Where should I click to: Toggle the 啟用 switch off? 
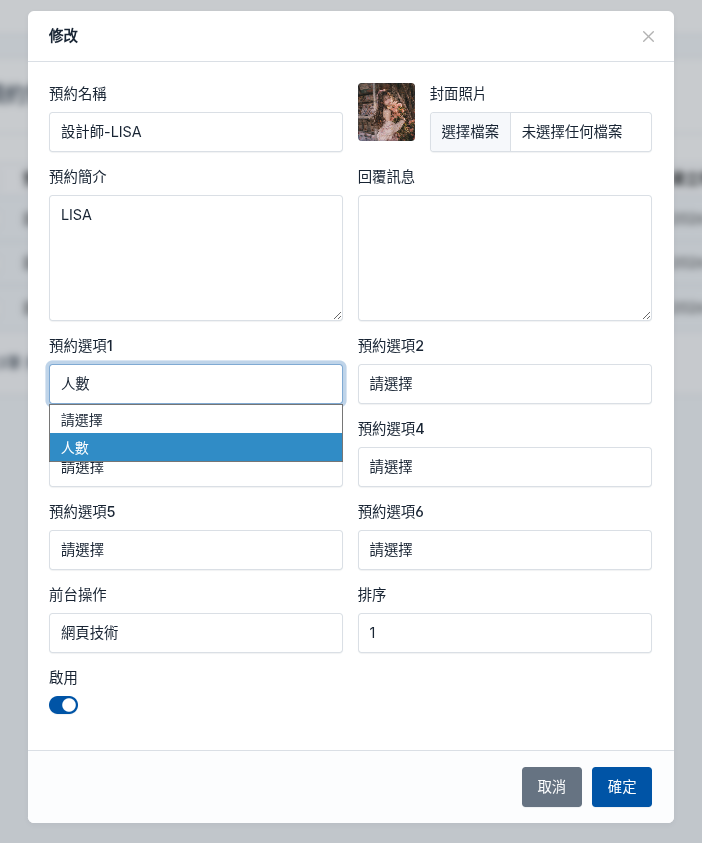pyautogui.click(x=63, y=705)
